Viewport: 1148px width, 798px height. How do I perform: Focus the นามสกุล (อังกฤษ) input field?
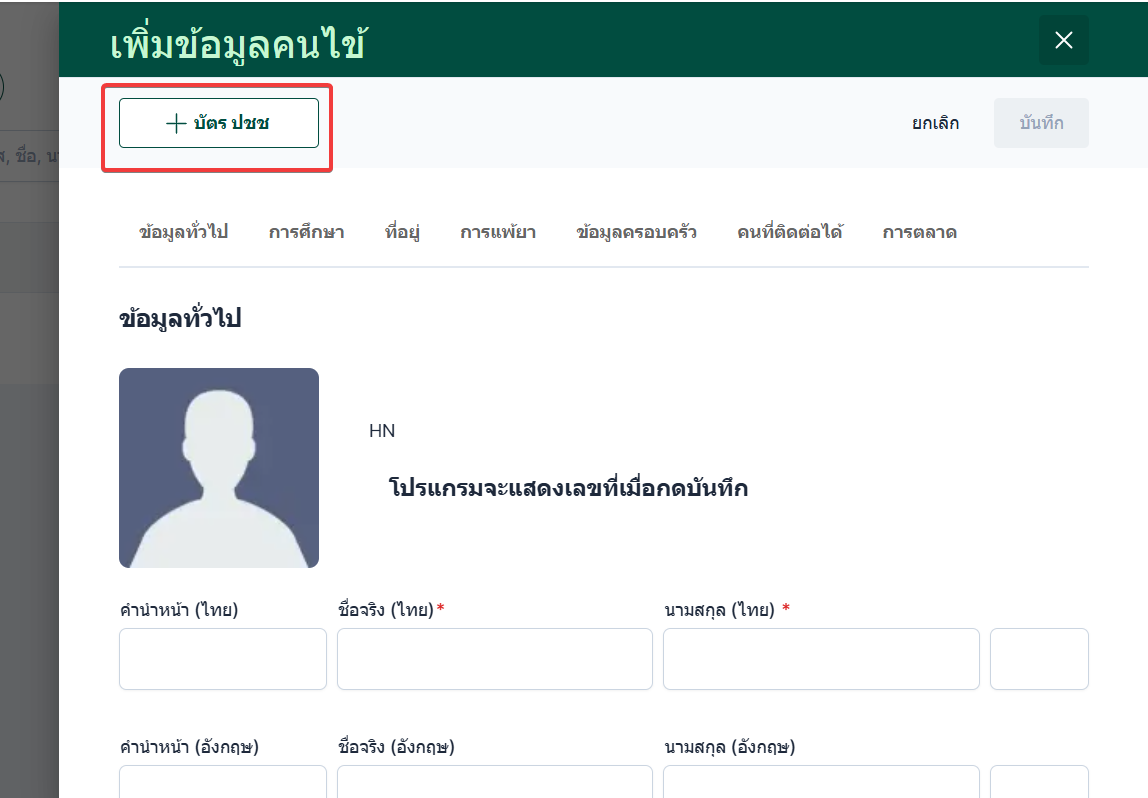click(821, 782)
